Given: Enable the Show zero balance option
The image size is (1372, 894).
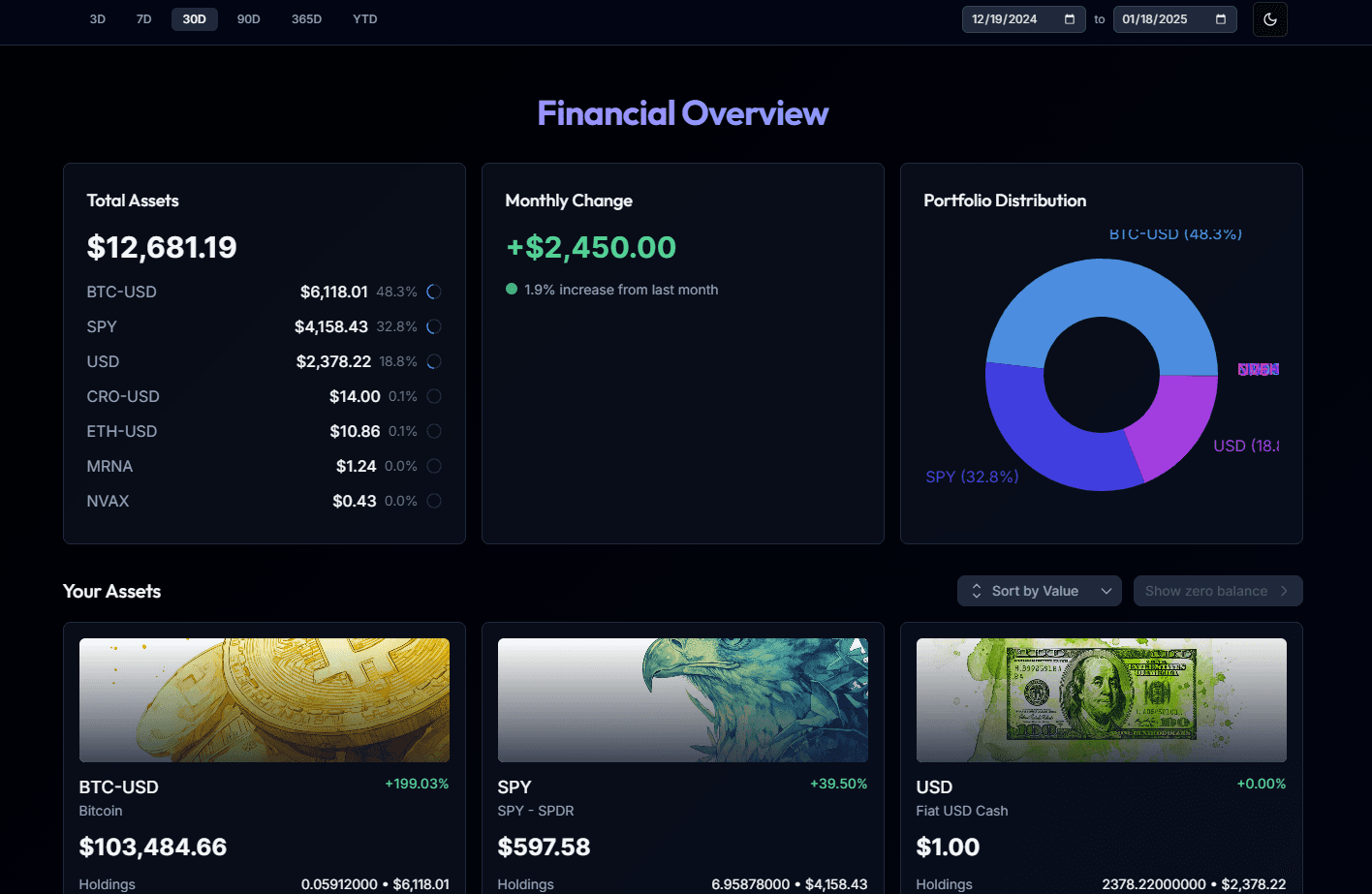Looking at the screenshot, I should (1204, 590).
